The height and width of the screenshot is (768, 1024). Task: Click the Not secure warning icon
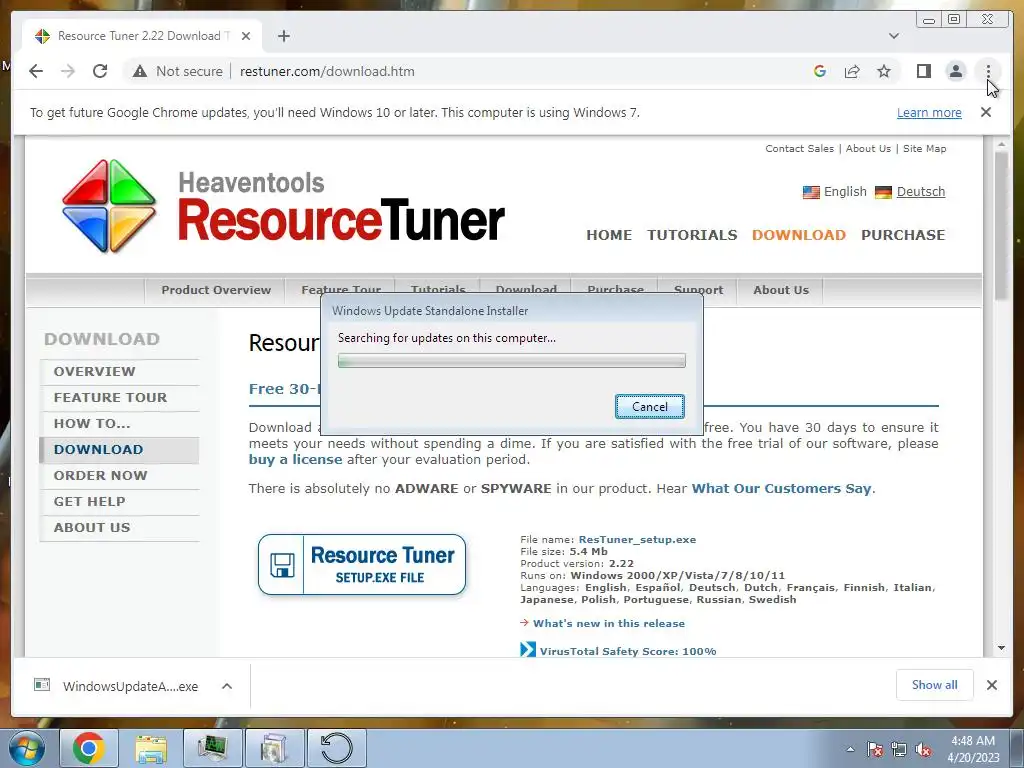[x=140, y=71]
